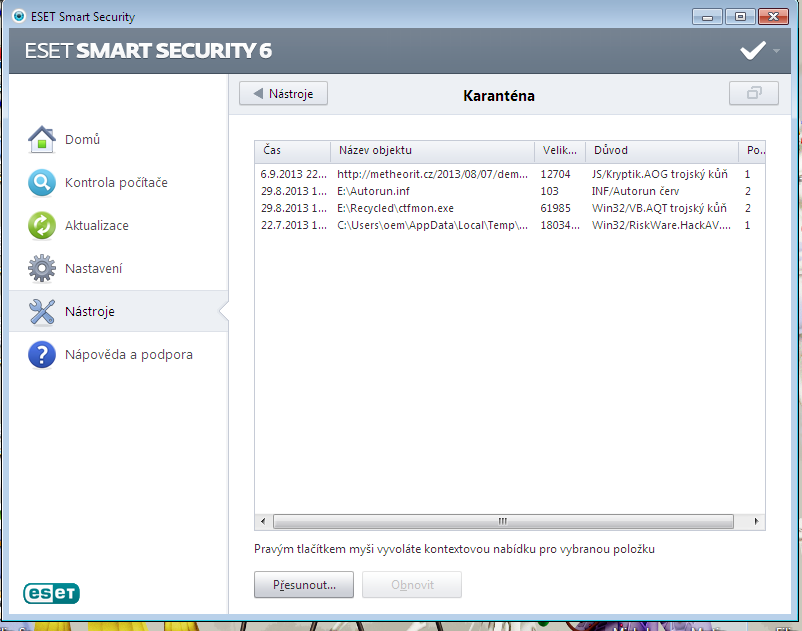
Task: Click the 22.7.2013 date cell
Action: 294,225
